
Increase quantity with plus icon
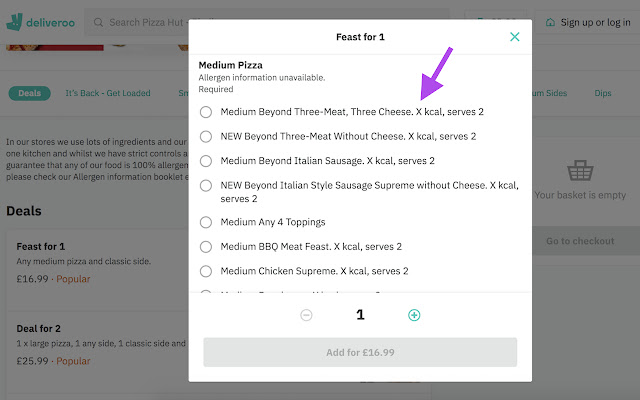click(414, 315)
